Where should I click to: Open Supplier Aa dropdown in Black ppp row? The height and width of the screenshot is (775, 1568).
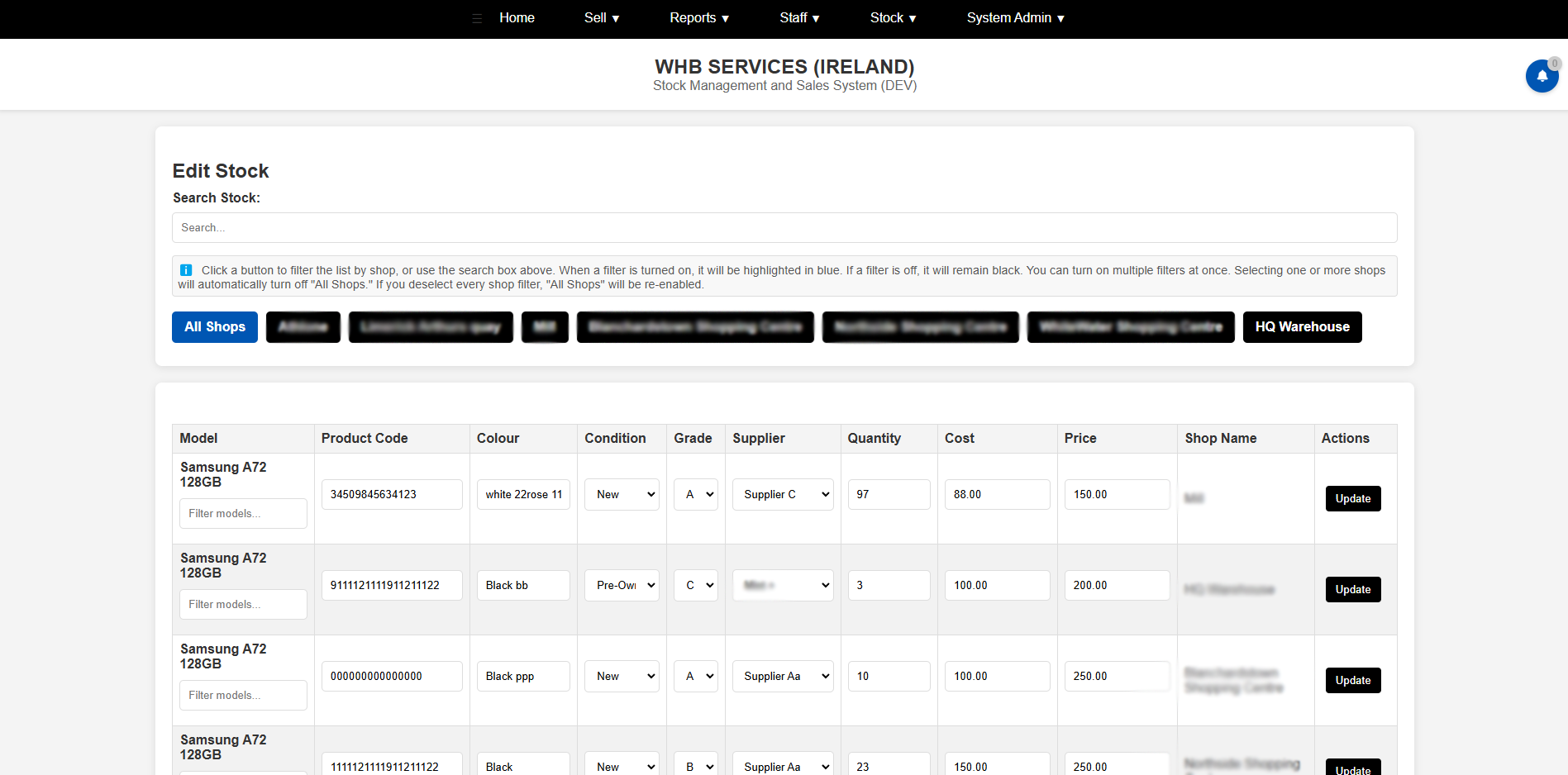pyautogui.click(x=783, y=676)
